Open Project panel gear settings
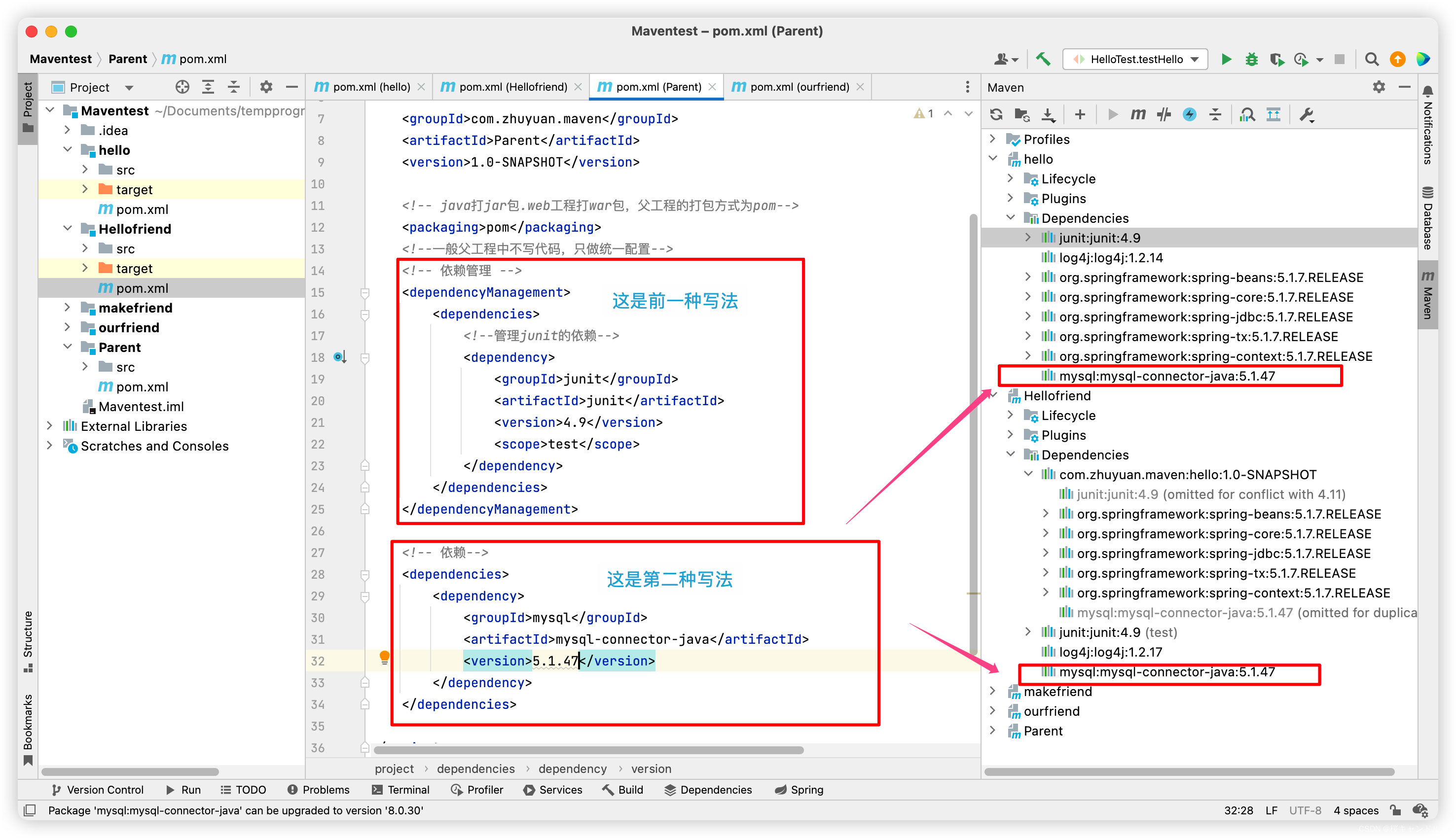 pos(265,87)
